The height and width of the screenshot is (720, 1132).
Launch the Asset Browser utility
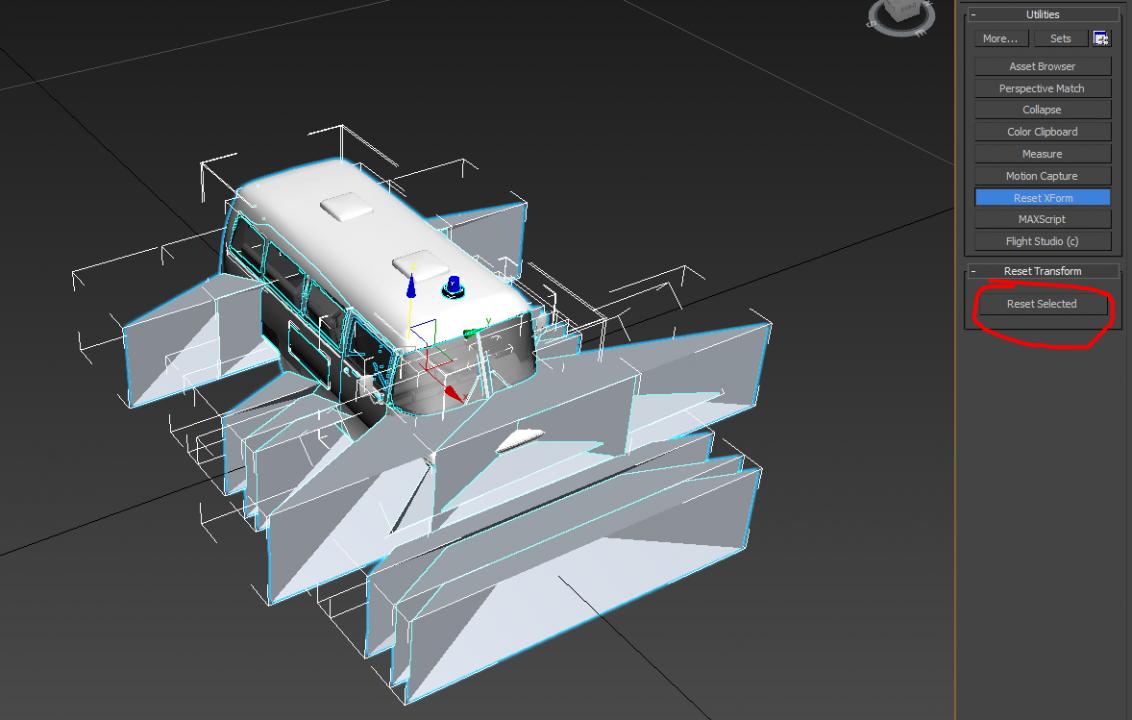pos(1042,66)
